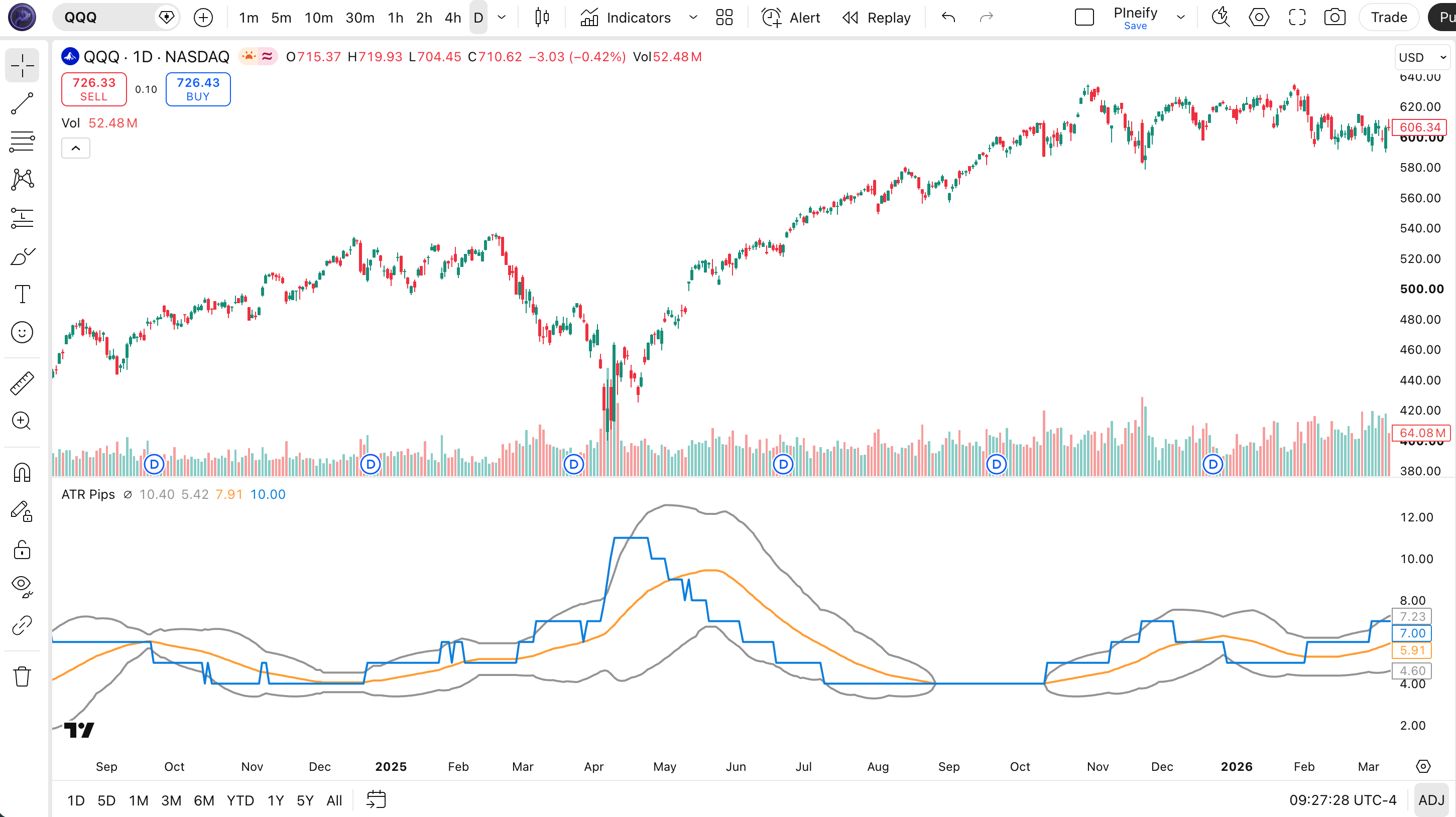Open the Fibonacci retracement tools
1456x817 pixels.
(x=22, y=142)
